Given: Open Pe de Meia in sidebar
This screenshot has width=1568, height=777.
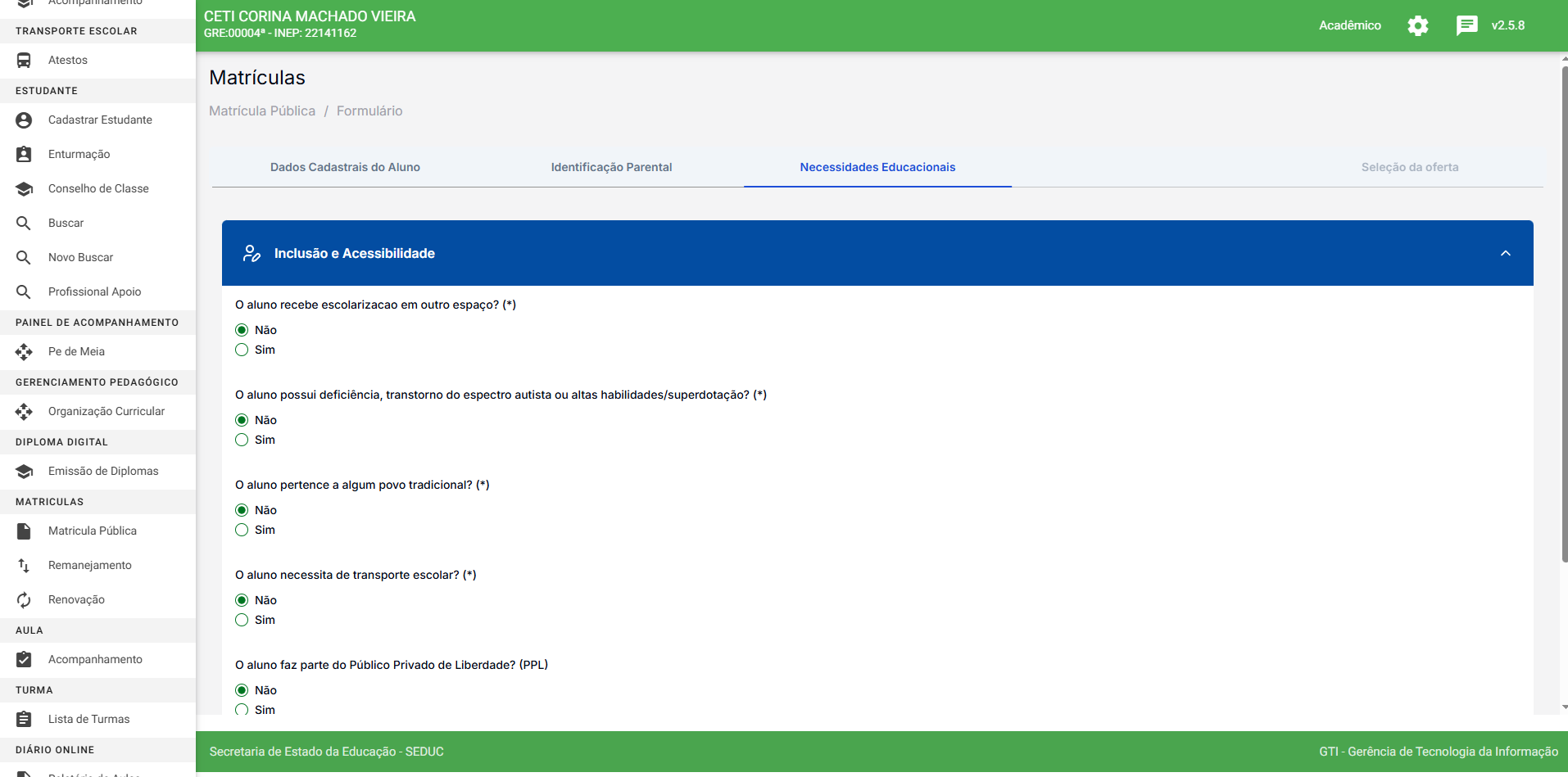Looking at the screenshot, I should [x=76, y=351].
